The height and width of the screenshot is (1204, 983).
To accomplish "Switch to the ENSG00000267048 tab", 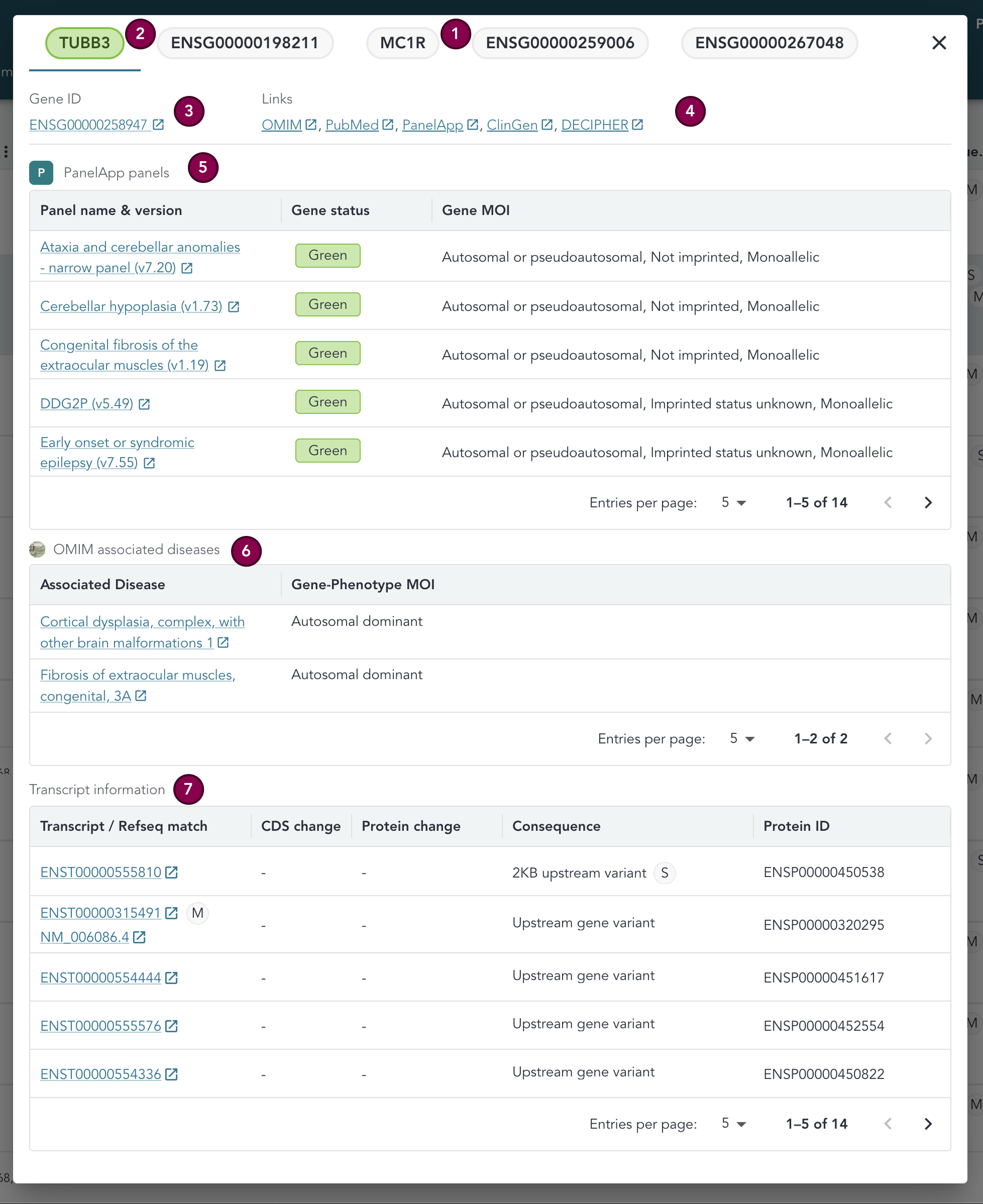I will 769,43.
